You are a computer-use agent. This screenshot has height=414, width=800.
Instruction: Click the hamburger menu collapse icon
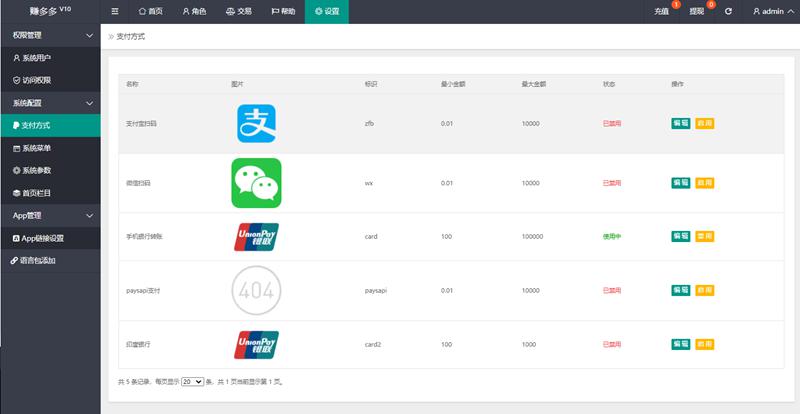pos(115,11)
